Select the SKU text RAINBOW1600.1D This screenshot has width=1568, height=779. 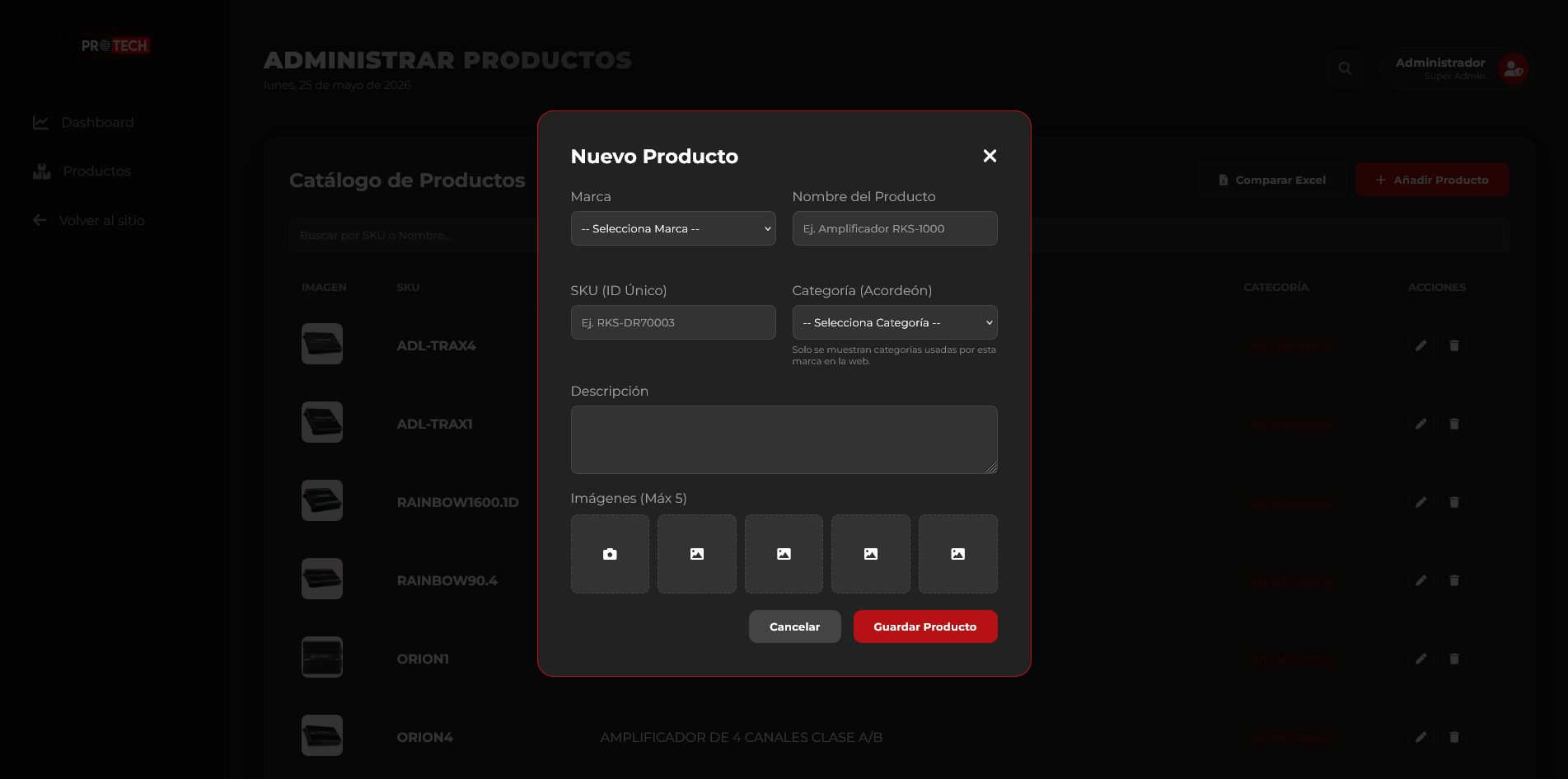pyautogui.click(x=458, y=502)
